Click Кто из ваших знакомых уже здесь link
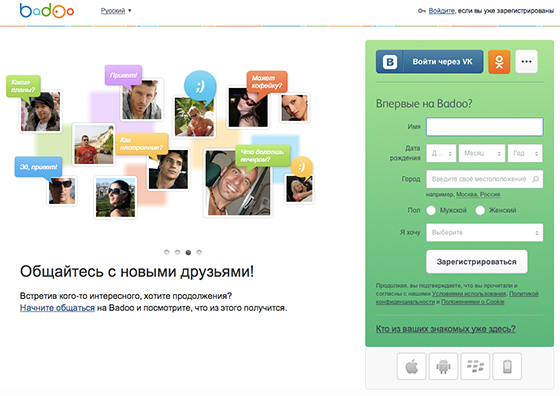The width and height of the screenshot is (560, 396). [x=445, y=329]
